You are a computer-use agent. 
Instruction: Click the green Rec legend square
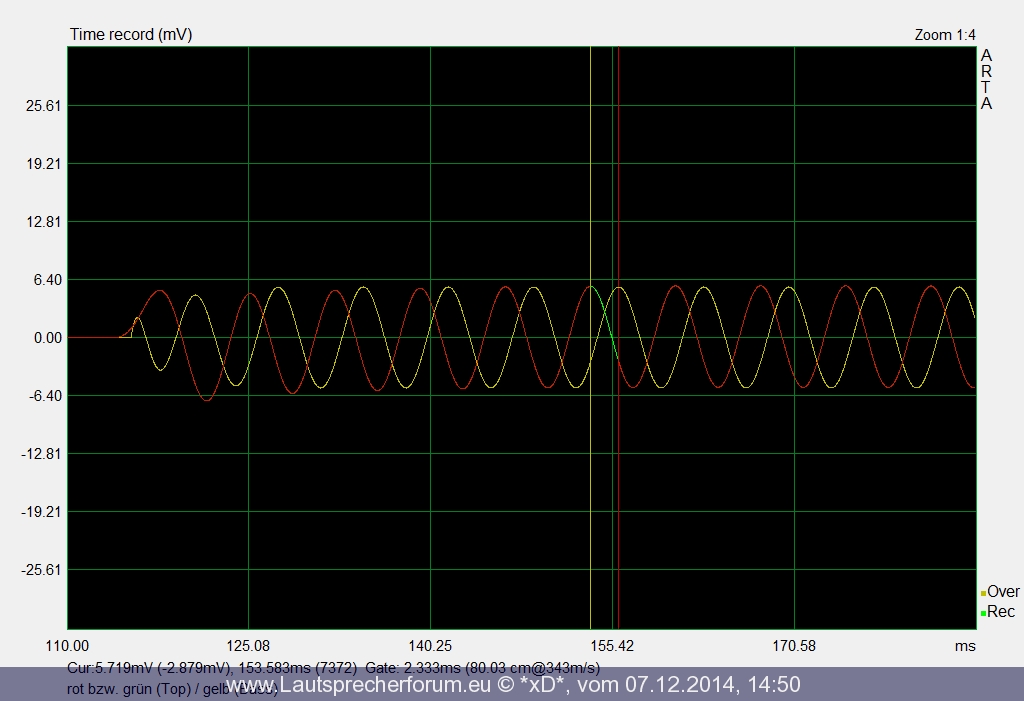click(x=983, y=613)
